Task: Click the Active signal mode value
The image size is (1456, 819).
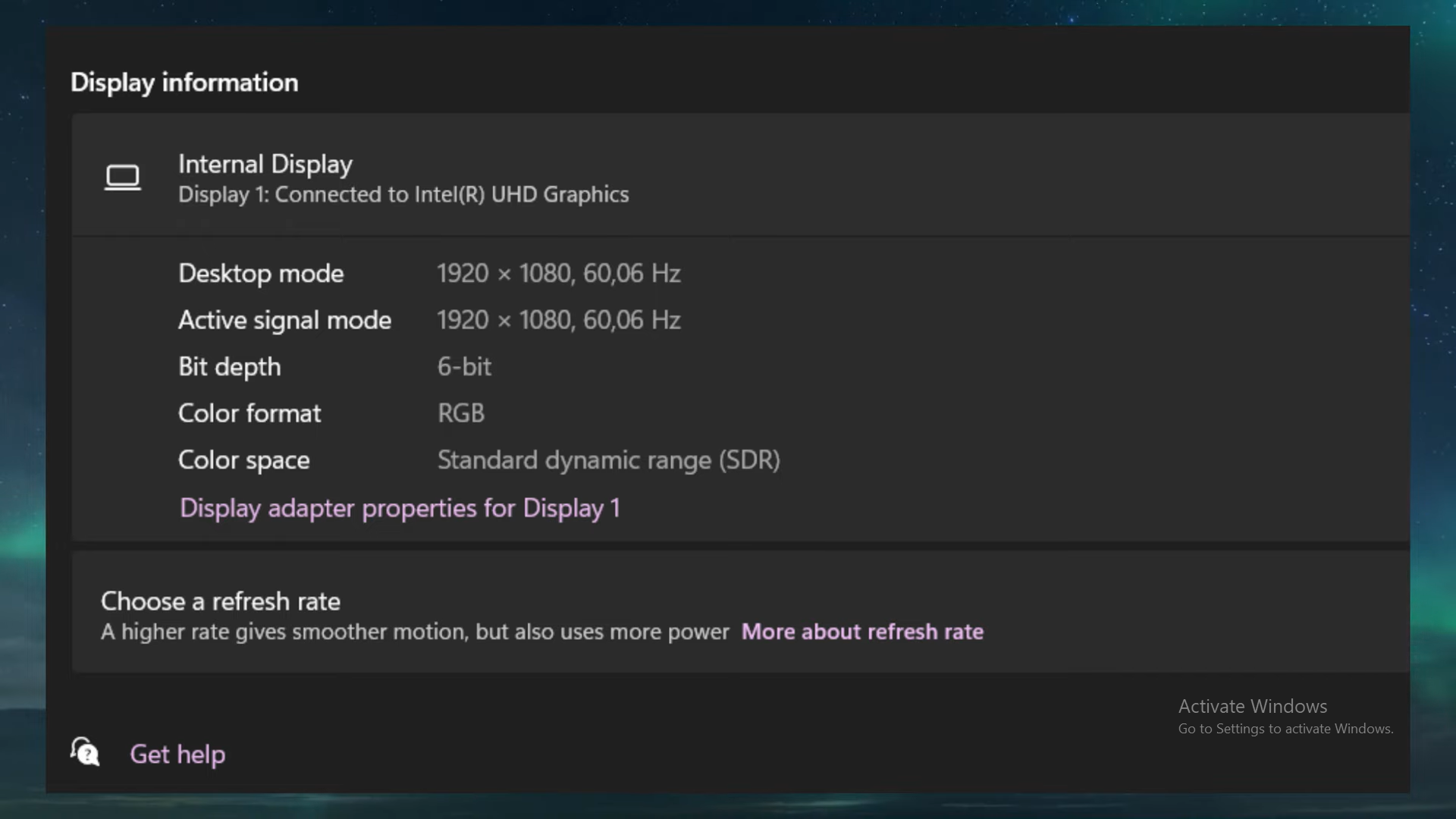Action: (559, 320)
